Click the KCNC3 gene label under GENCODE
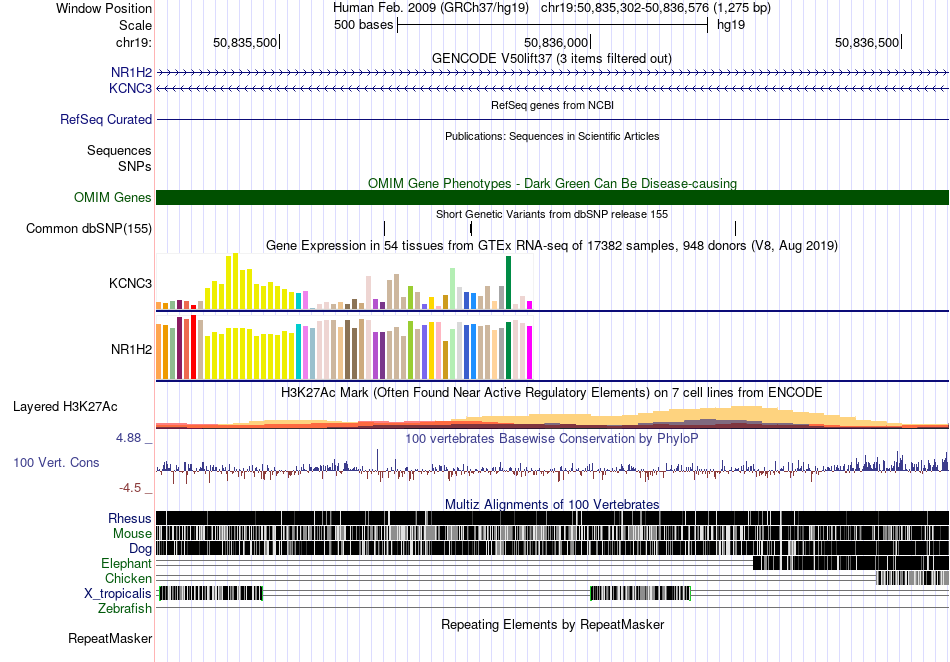The image size is (950, 662). tap(130, 88)
